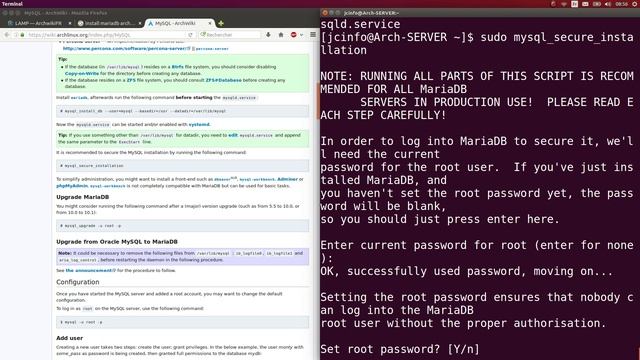Click edit link in green tip
This screenshot has height=360, width=640.
[233, 135]
